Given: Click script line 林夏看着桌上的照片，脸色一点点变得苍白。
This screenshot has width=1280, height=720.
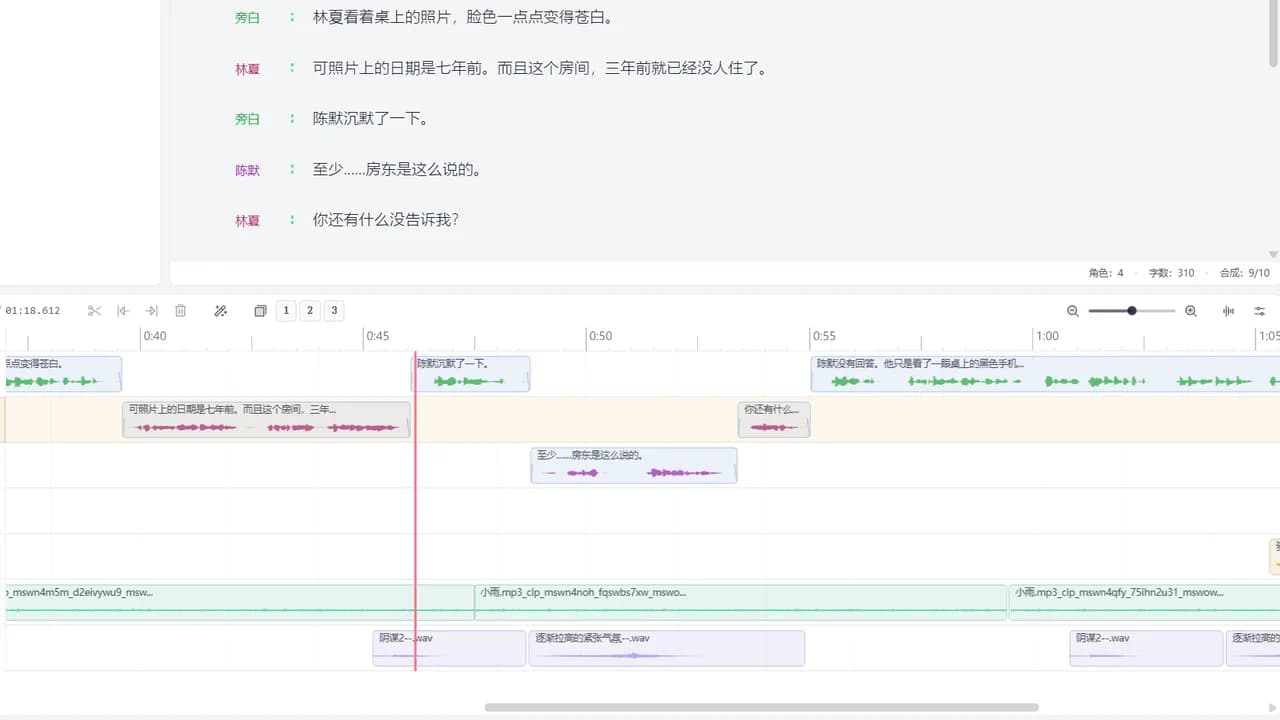Looking at the screenshot, I should point(463,17).
